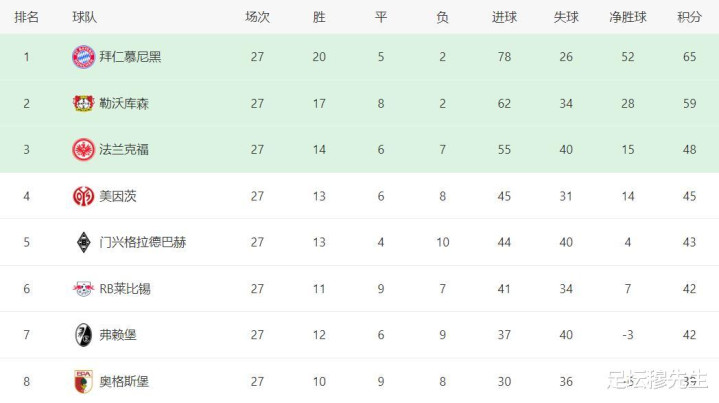The image size is (719, 403).
Task: Click the Eintracht Frankfurt eagle logo
Action: [83, 149]
